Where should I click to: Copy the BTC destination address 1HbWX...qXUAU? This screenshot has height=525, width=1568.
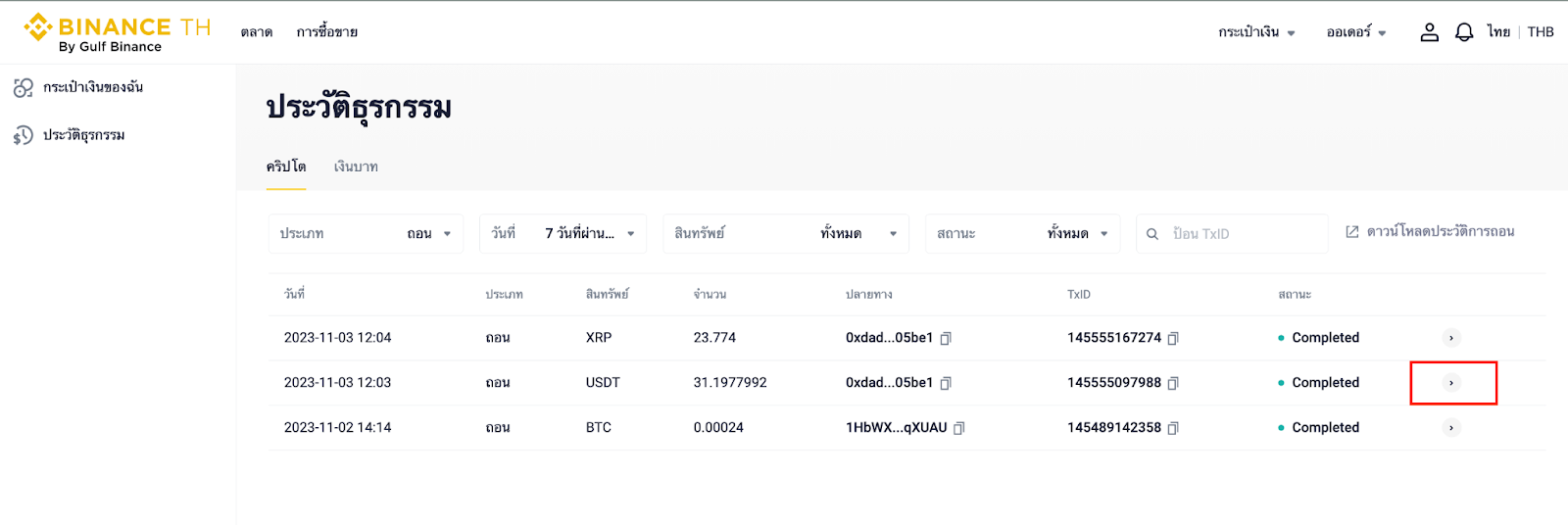pos(959,428)
